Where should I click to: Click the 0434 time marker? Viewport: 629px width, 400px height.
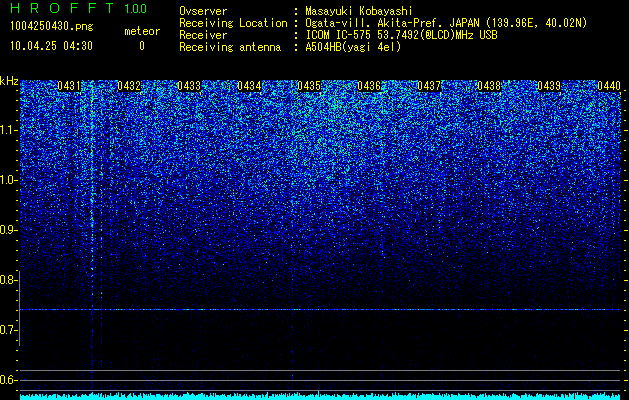point(249,86)
